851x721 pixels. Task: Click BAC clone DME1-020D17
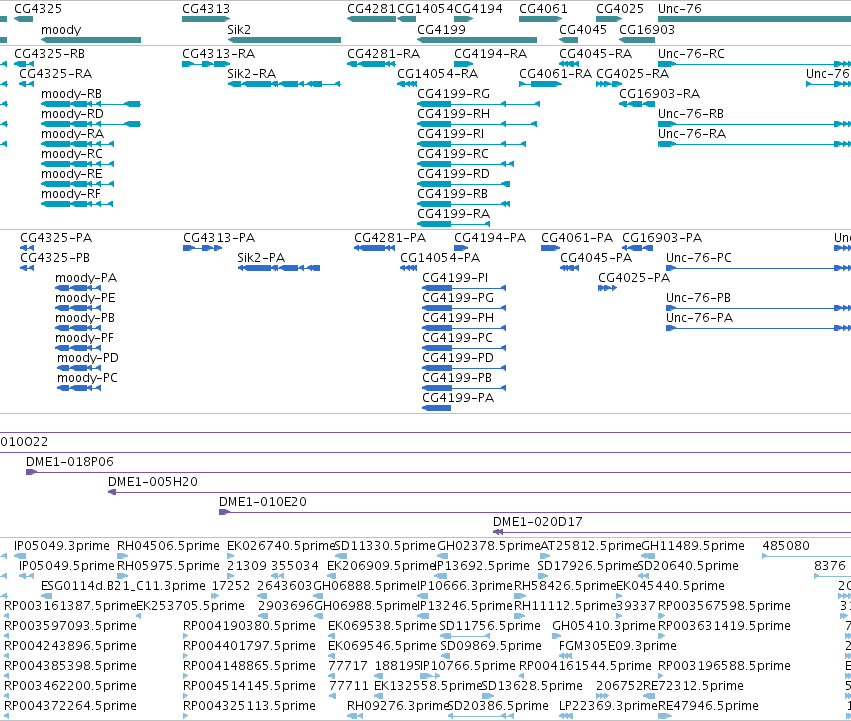[672, 533]
